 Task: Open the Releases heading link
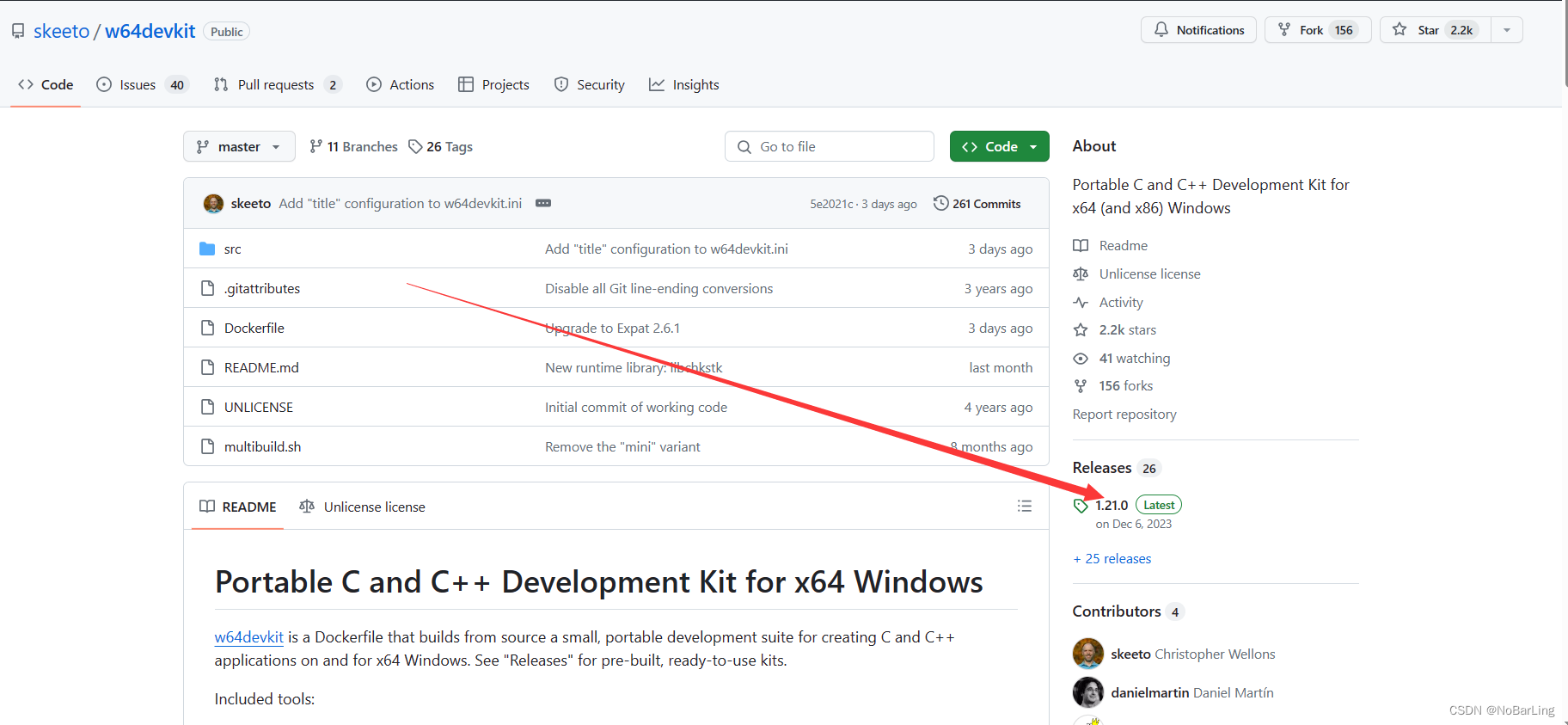point(1117,468)
